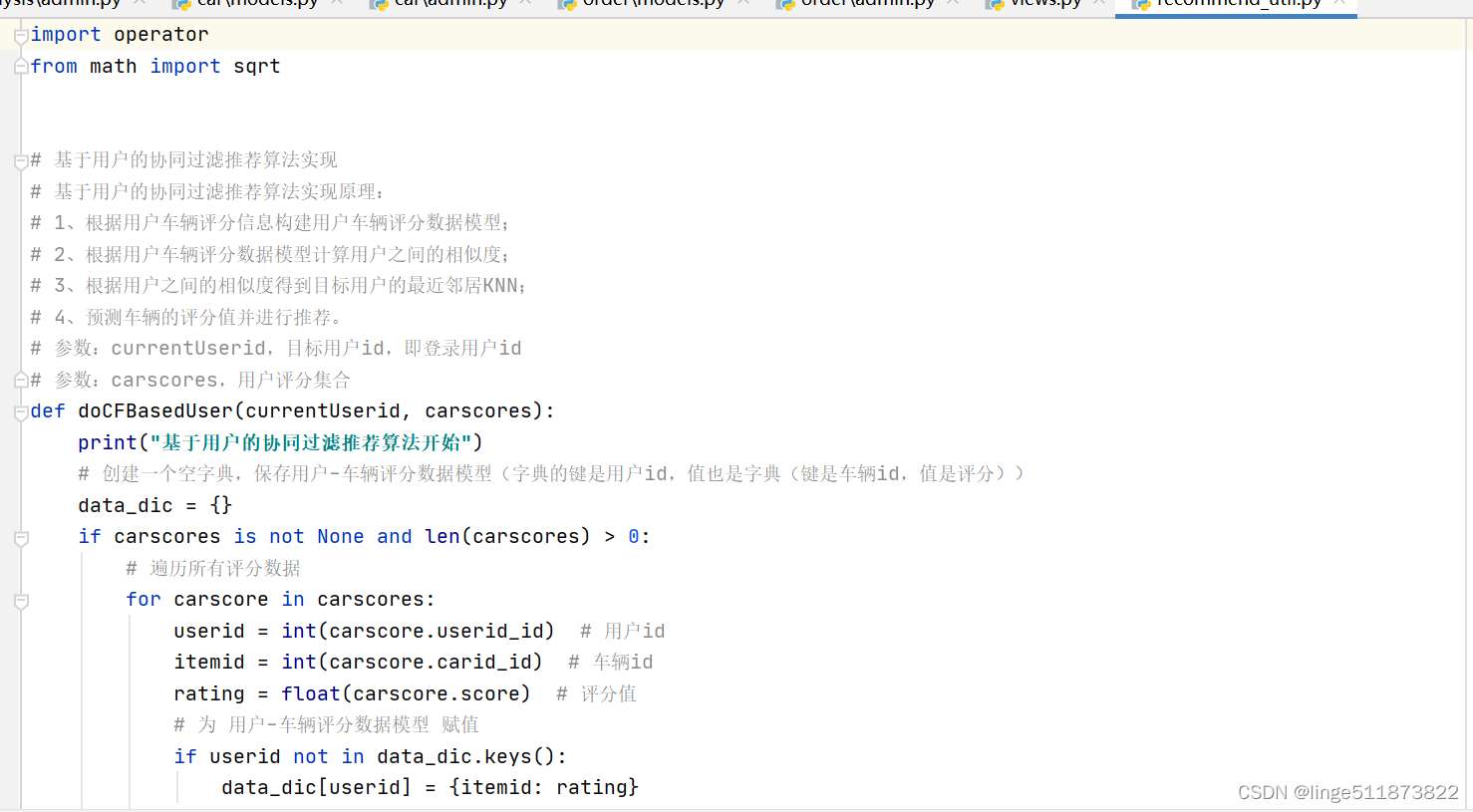This screenshot has height=812, width=1473.
Task: Click the word 'operator' in the import line
Action: point(161,35)
